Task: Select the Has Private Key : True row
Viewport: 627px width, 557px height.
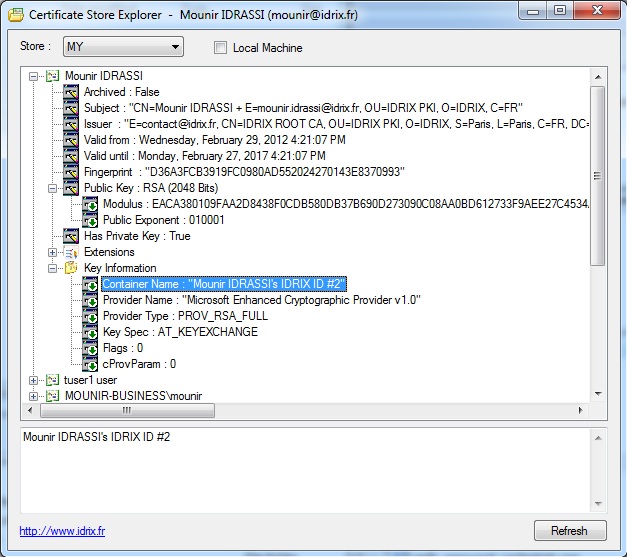Action: (x=137, y=236)
